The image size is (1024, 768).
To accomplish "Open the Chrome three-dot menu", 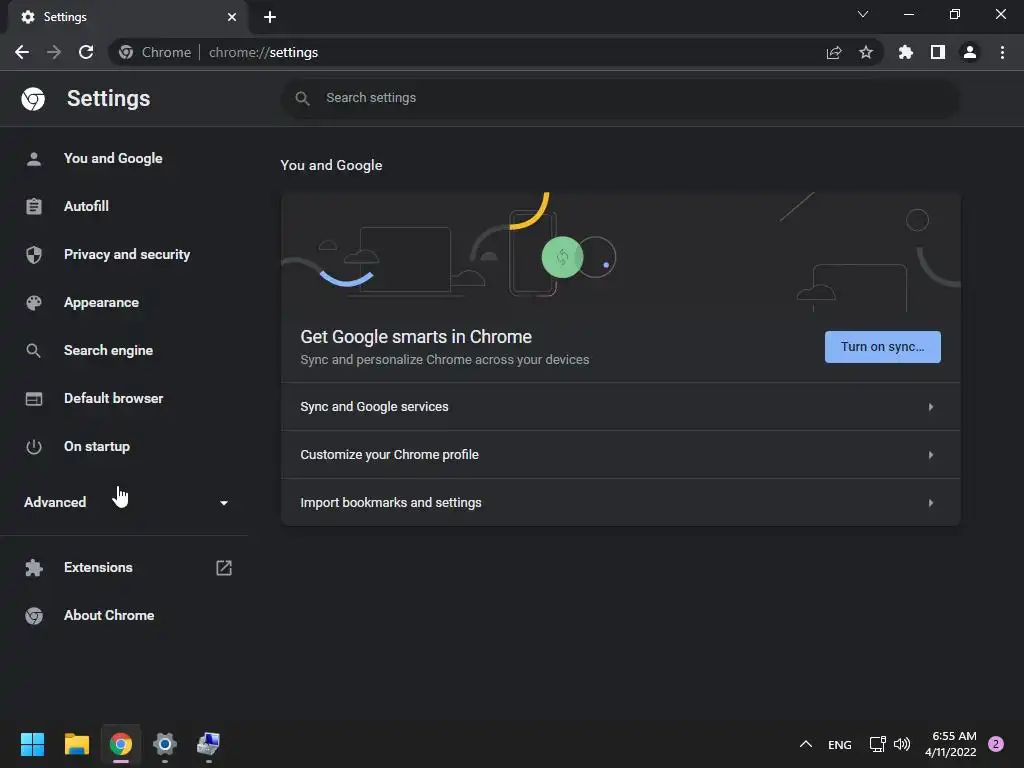I will pyautogui.click(x=1002, y=52).
